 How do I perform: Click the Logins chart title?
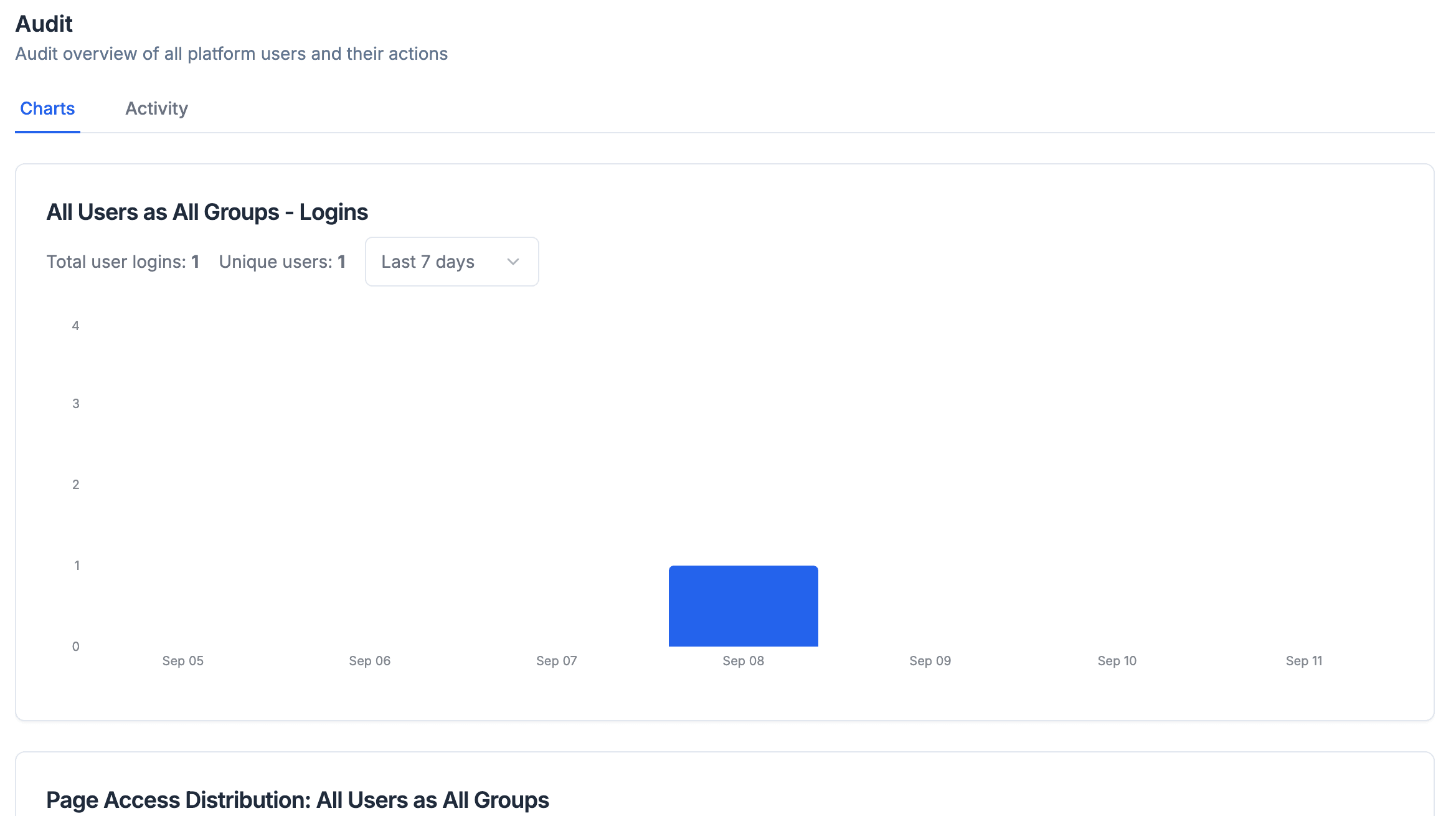coord(207,212)
